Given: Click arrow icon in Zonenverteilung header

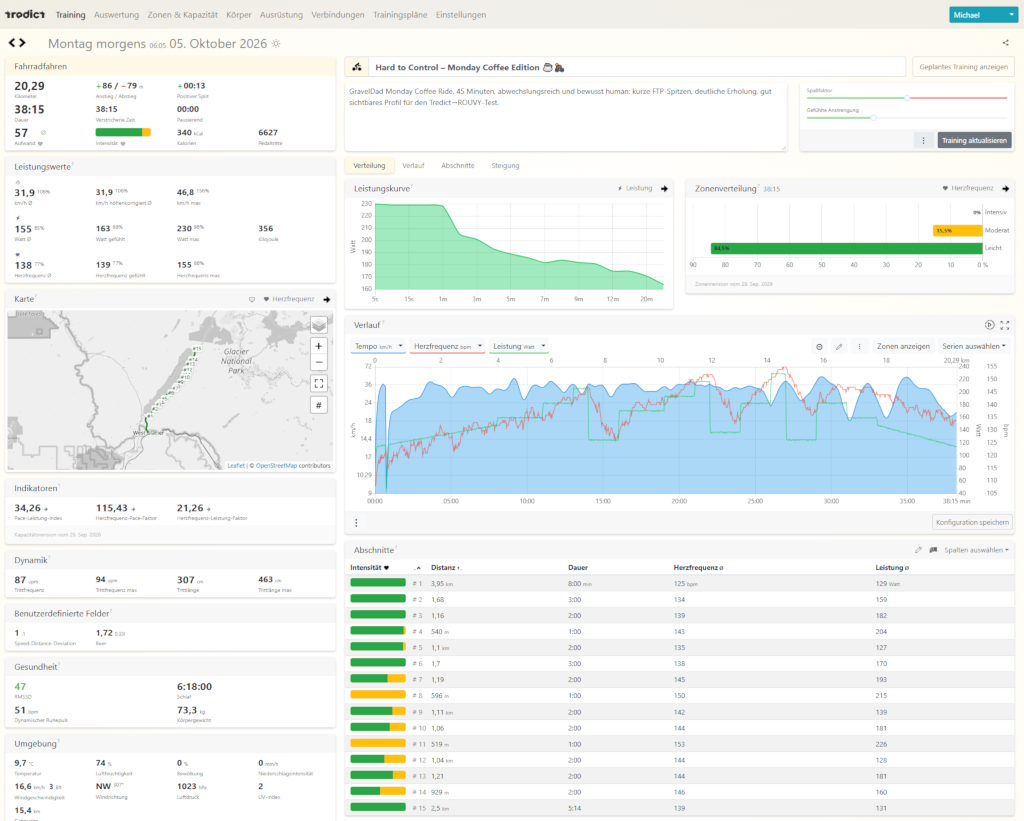Looking at the screenshot, I should (1006, 189).
